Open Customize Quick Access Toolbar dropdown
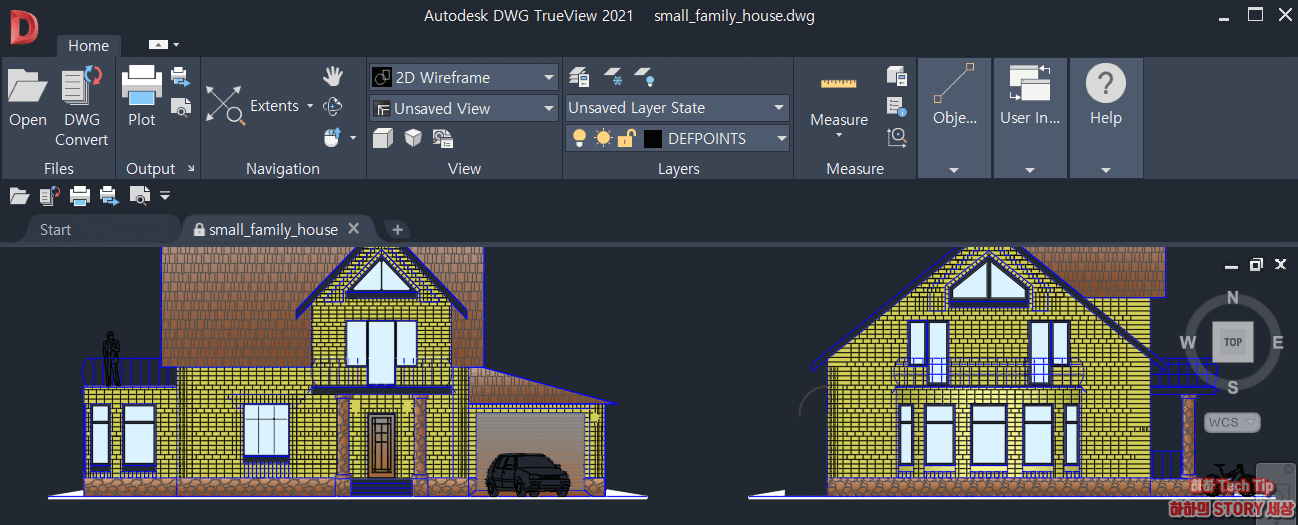The width and height of the screenshot is (1298, 525). coord(165,196)
